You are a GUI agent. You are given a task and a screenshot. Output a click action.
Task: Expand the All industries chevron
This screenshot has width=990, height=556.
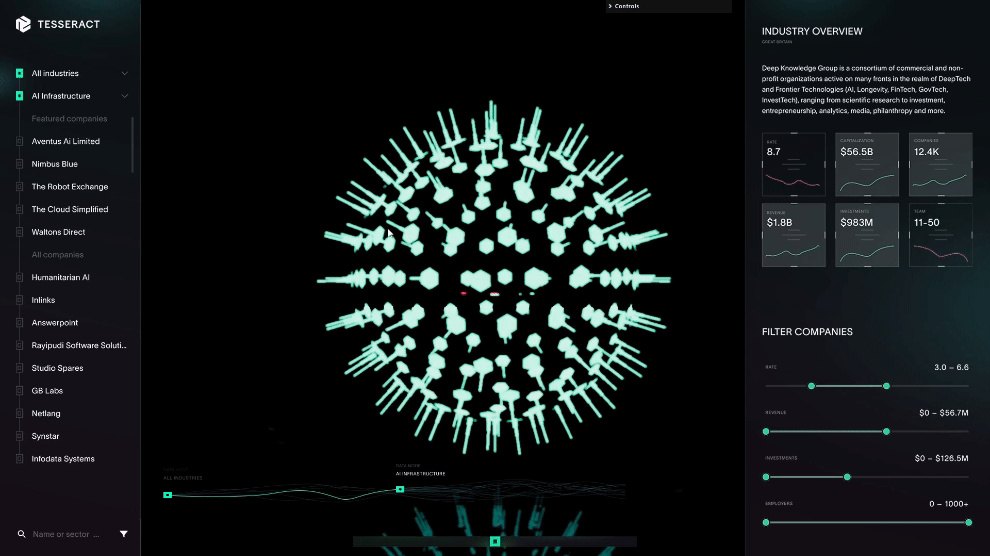point(124,73)
